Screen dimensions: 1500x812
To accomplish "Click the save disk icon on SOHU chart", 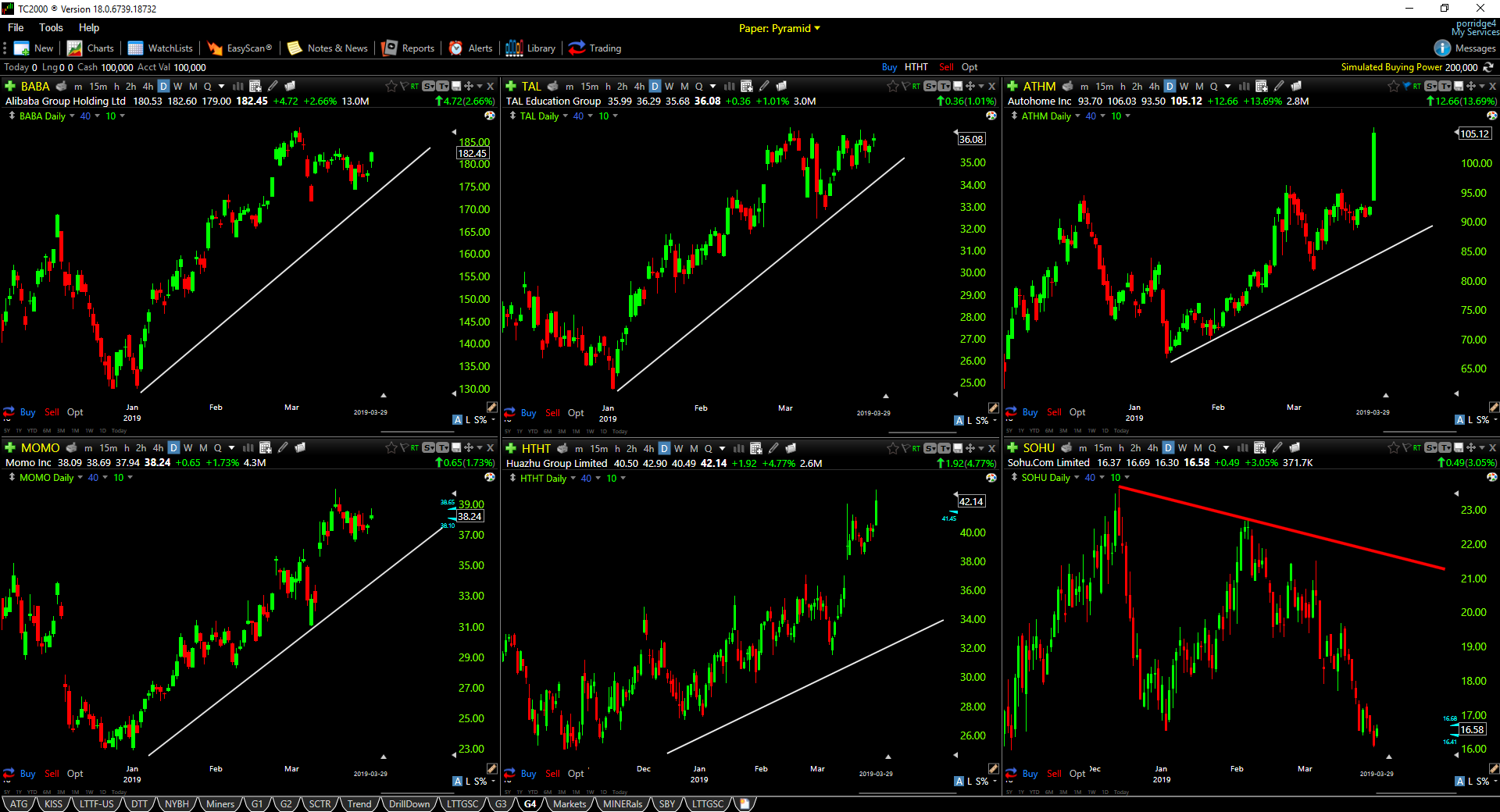I will (x=1458, y=447).
